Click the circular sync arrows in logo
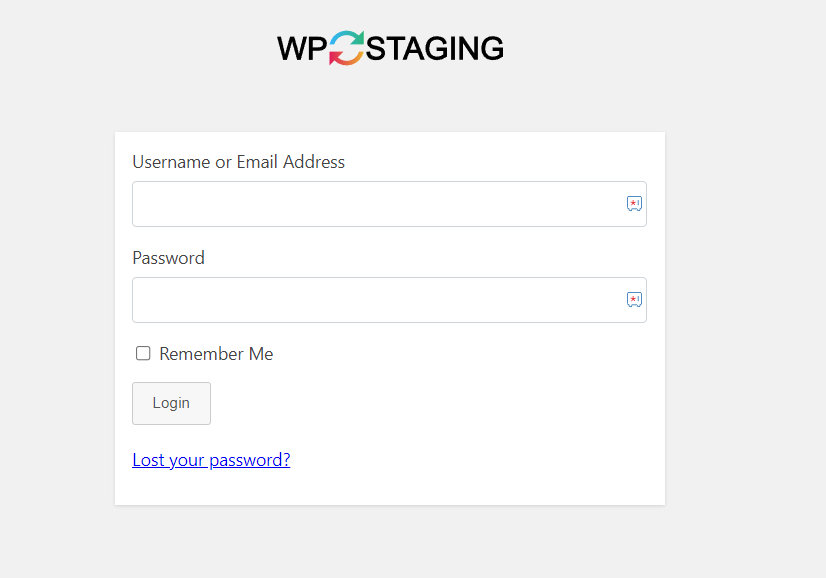 347,48
